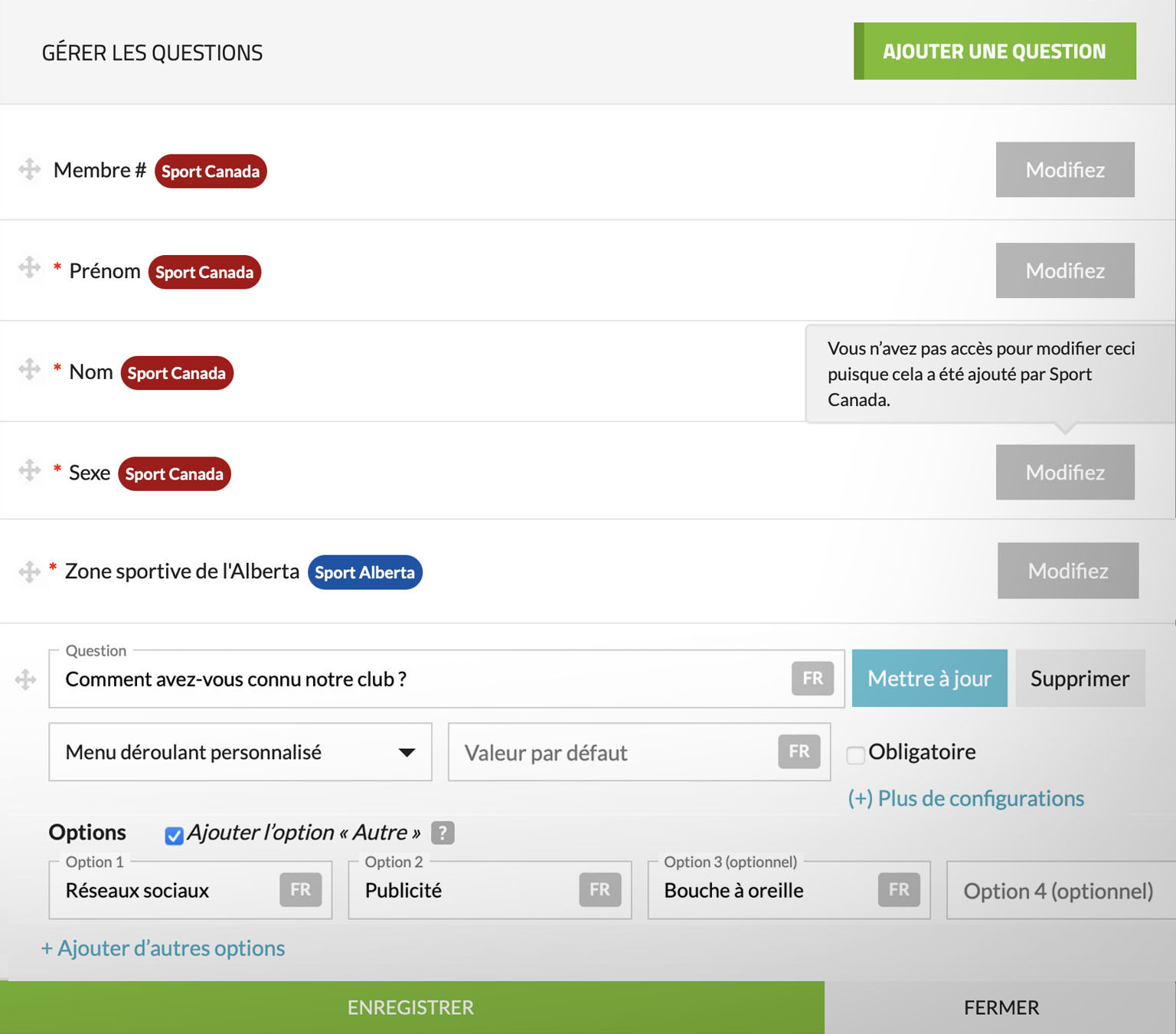This screenshot has width=1176, height=1034.
Task: Click Supprimer to delete the custom question
Action: click(1080, 678)
